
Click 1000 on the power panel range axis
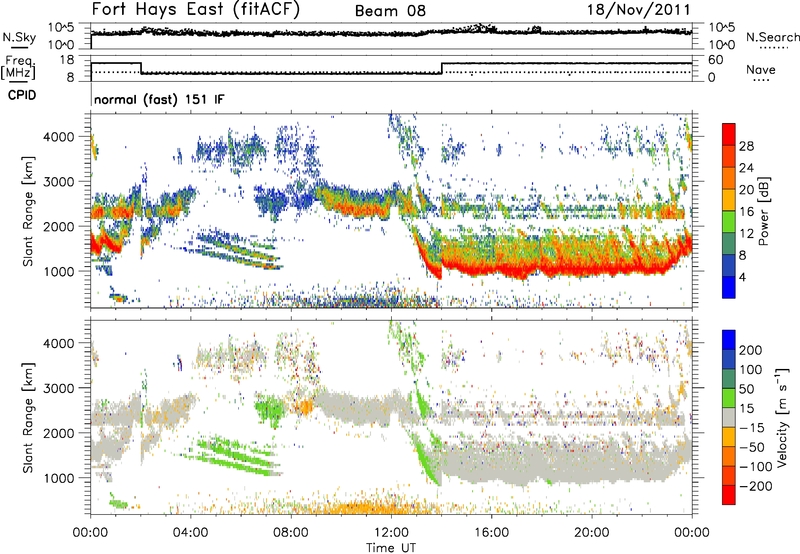[x=59, y=271]
